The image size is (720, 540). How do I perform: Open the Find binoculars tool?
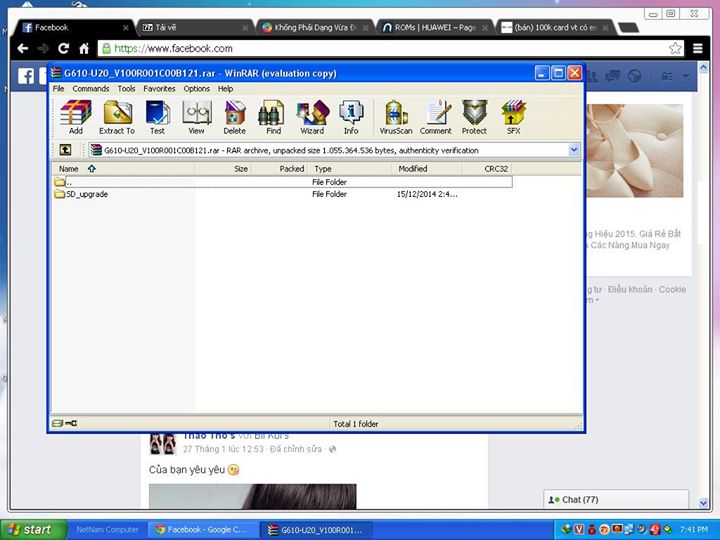[273, 116]
